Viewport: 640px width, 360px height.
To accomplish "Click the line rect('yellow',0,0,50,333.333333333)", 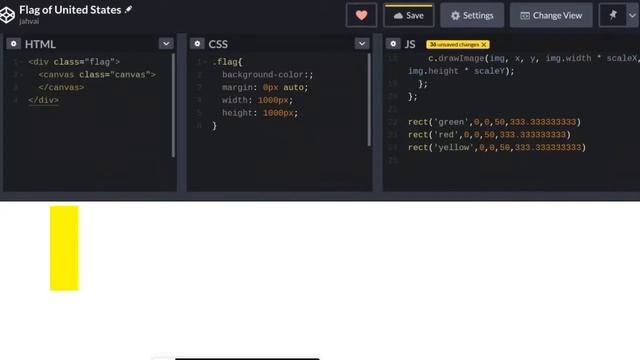I will click(497, 147).
